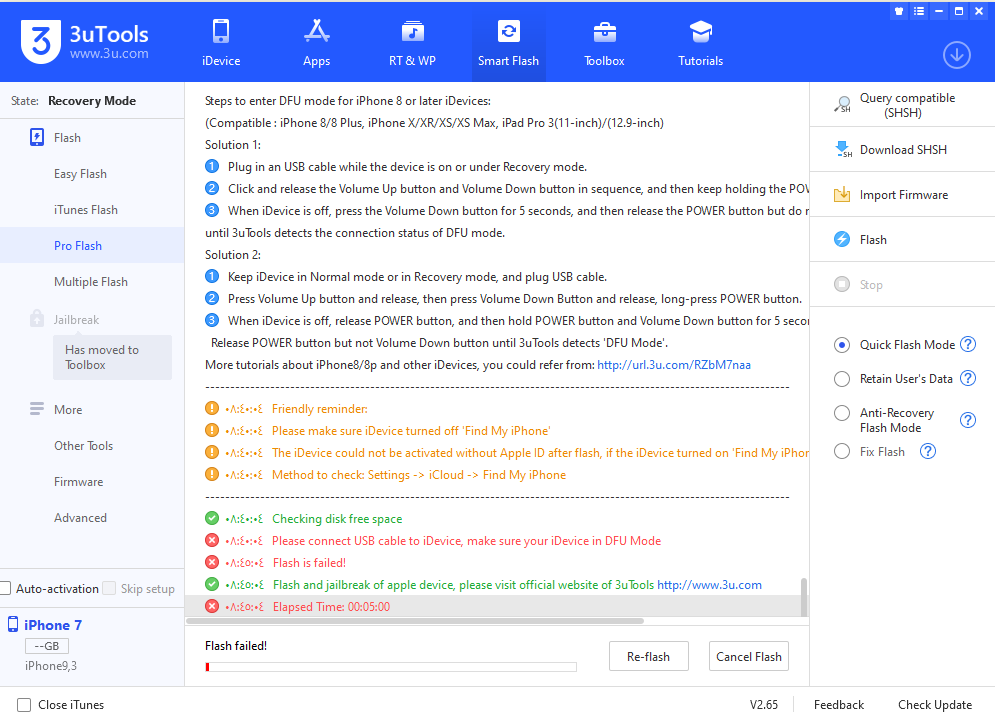Select Fix Flash radio button
Viewport: 995px width, 720px height.
click(x=841, y=451)
